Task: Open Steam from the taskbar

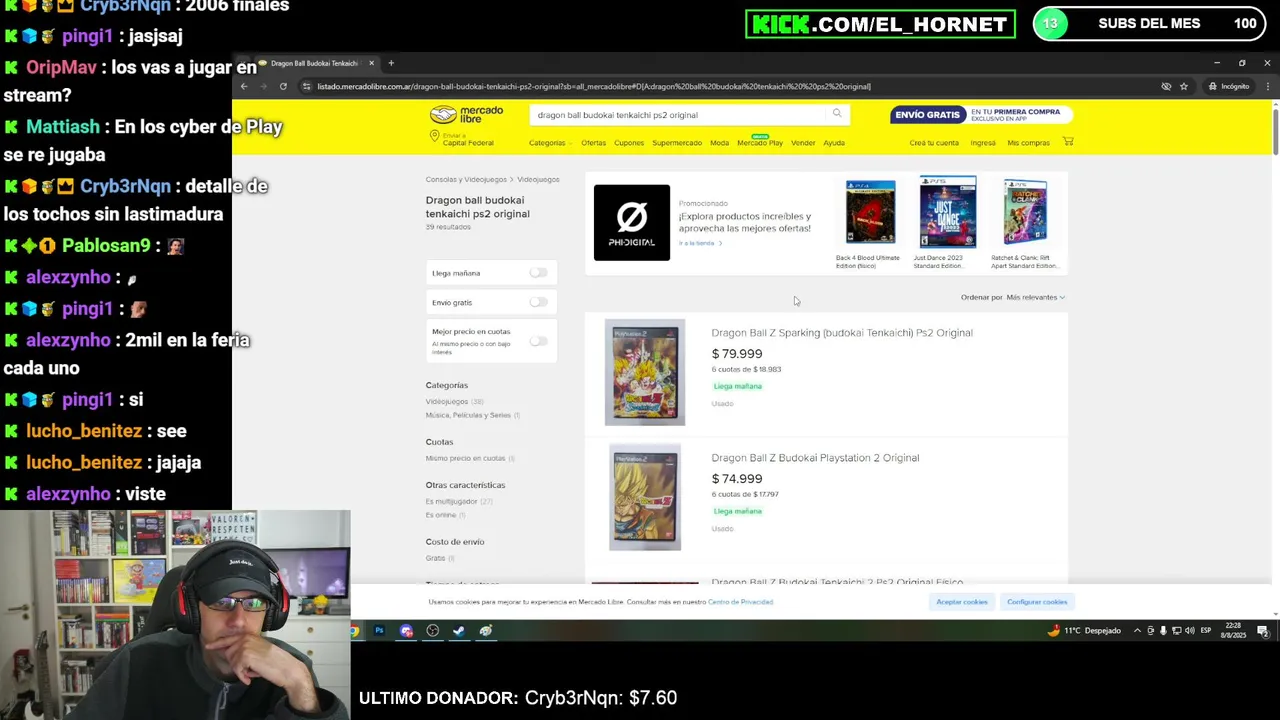Action: 459,631
